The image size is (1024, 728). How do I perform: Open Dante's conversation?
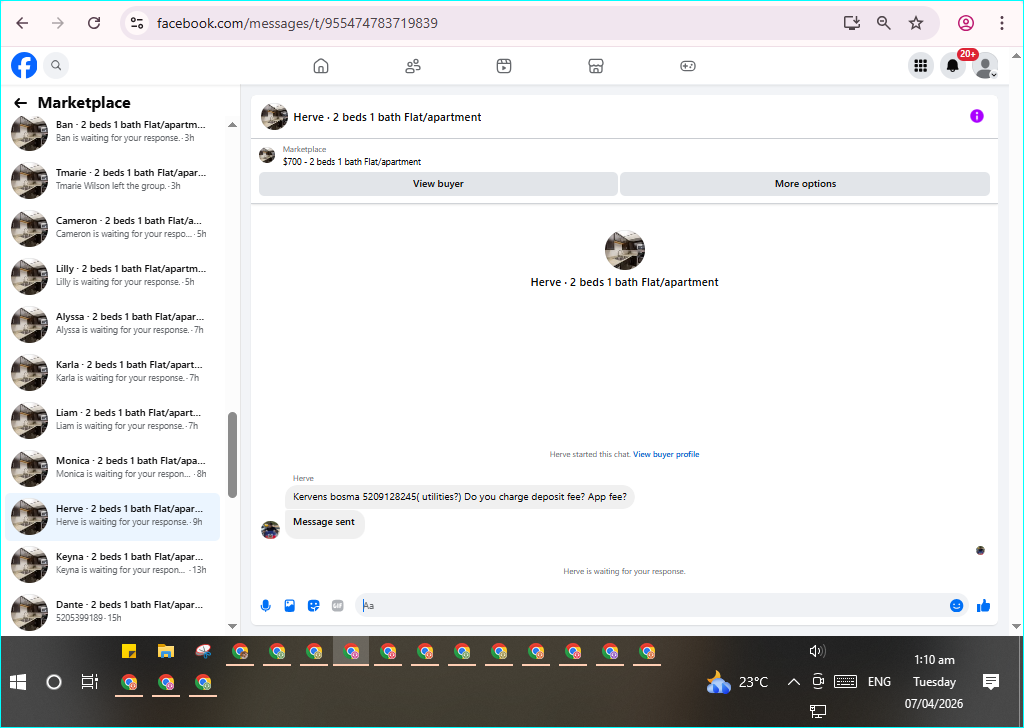click(x=113, y=612)
